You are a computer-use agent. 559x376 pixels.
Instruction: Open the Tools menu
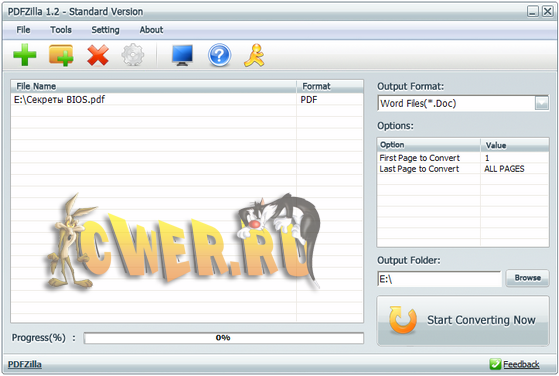(x=61, y=30)
